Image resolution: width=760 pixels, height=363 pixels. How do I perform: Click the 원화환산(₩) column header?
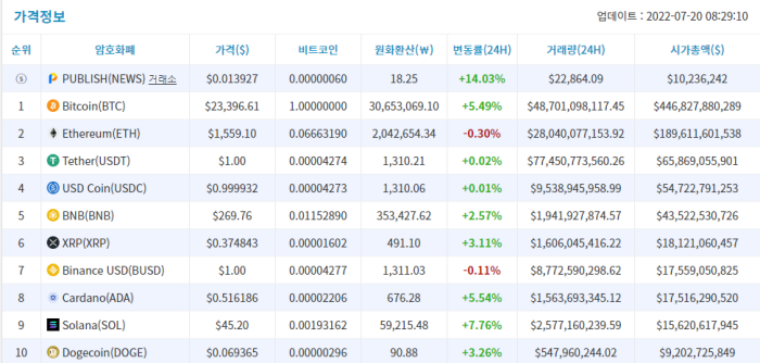[404, 49]
